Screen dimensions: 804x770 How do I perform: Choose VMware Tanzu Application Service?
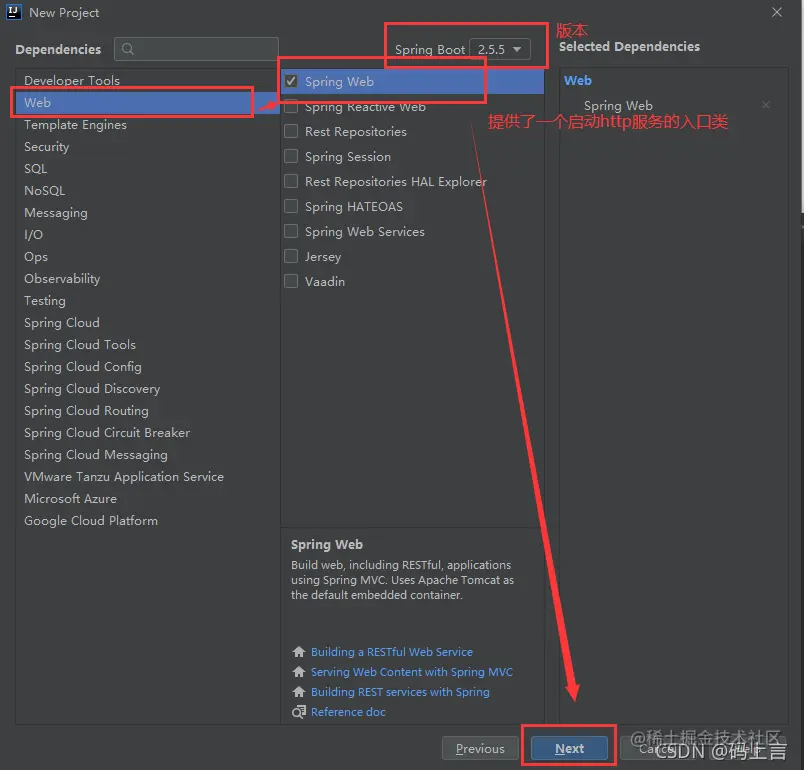[147, 477]
